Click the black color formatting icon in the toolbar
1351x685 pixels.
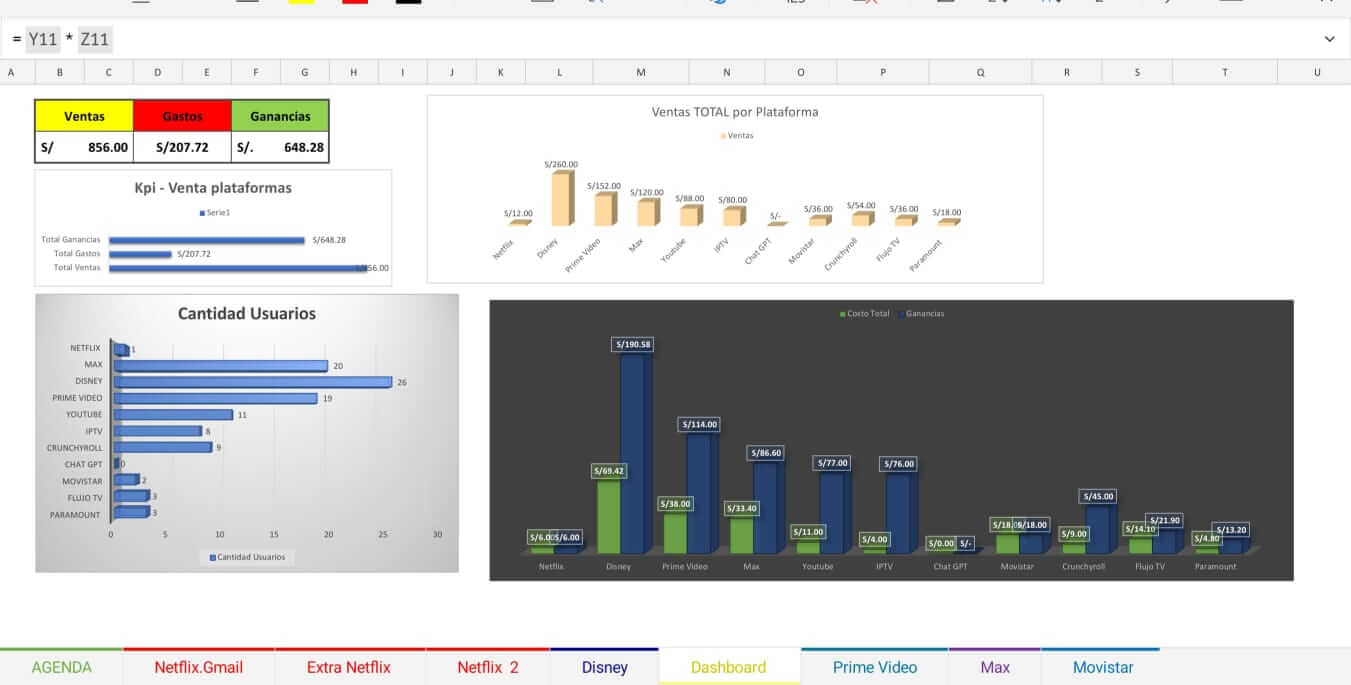point(405,4)
